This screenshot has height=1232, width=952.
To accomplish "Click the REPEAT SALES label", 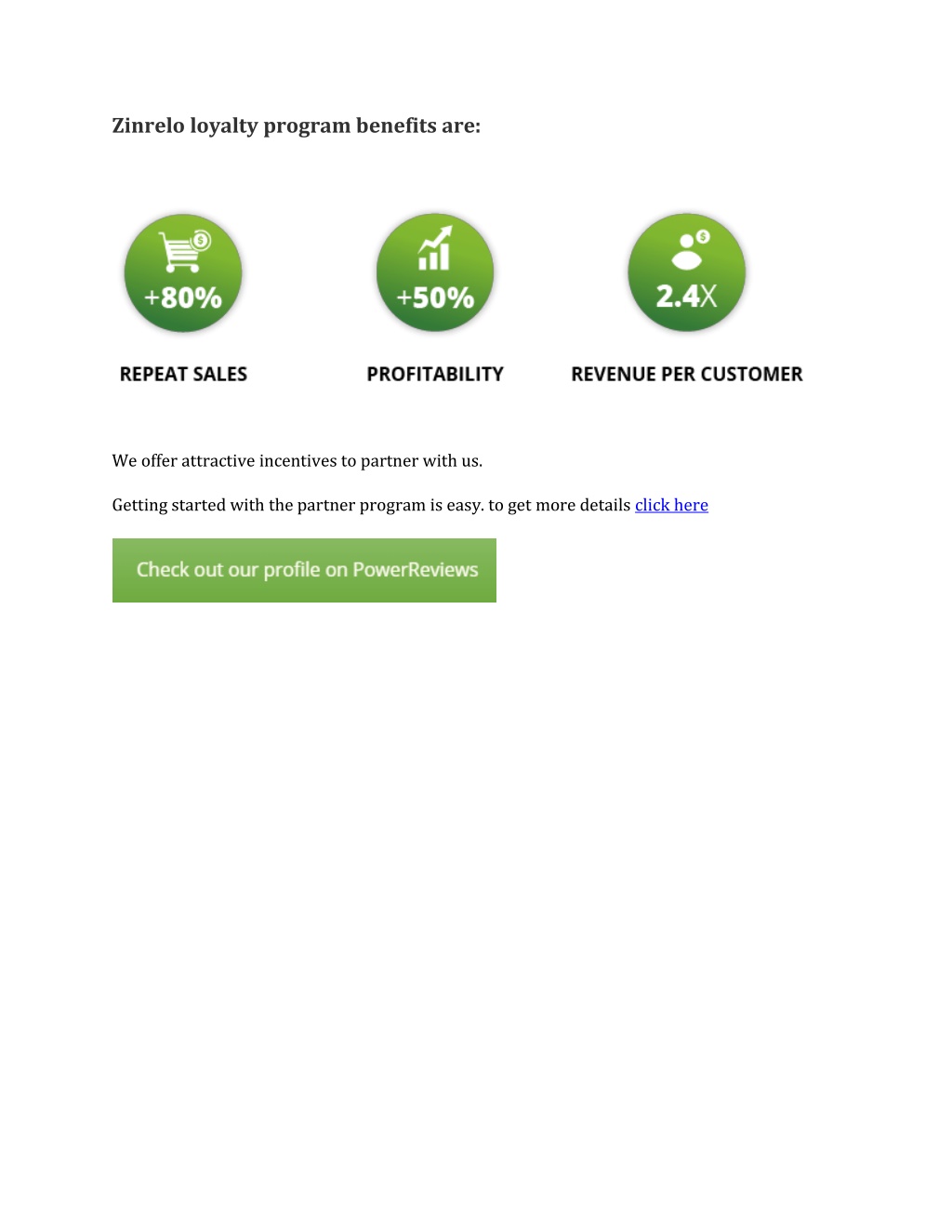I will [x=183, y=374].
